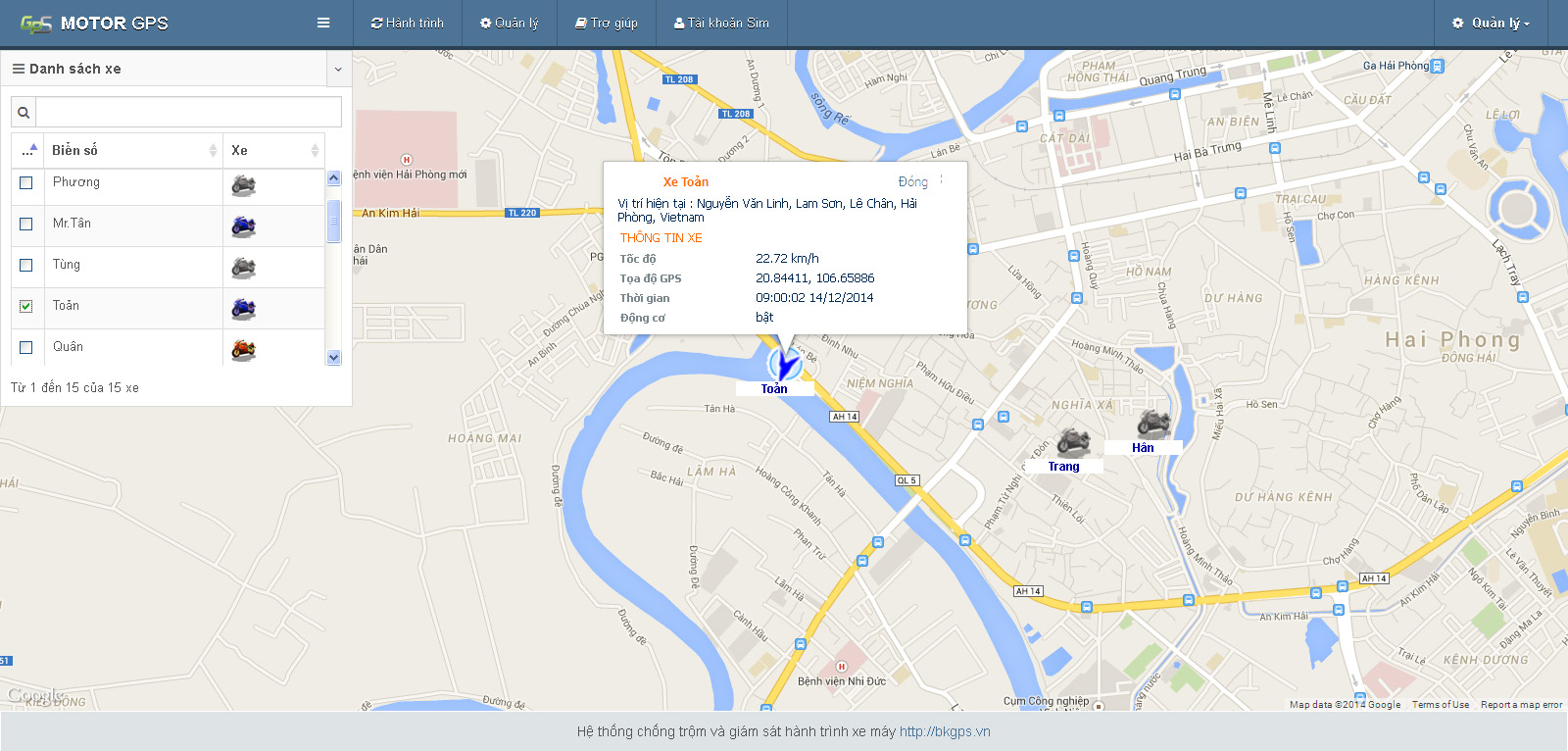Close the Xe Toàn info popup via Đóng
The image size is (1568, 751).
(x=912, y=182)
